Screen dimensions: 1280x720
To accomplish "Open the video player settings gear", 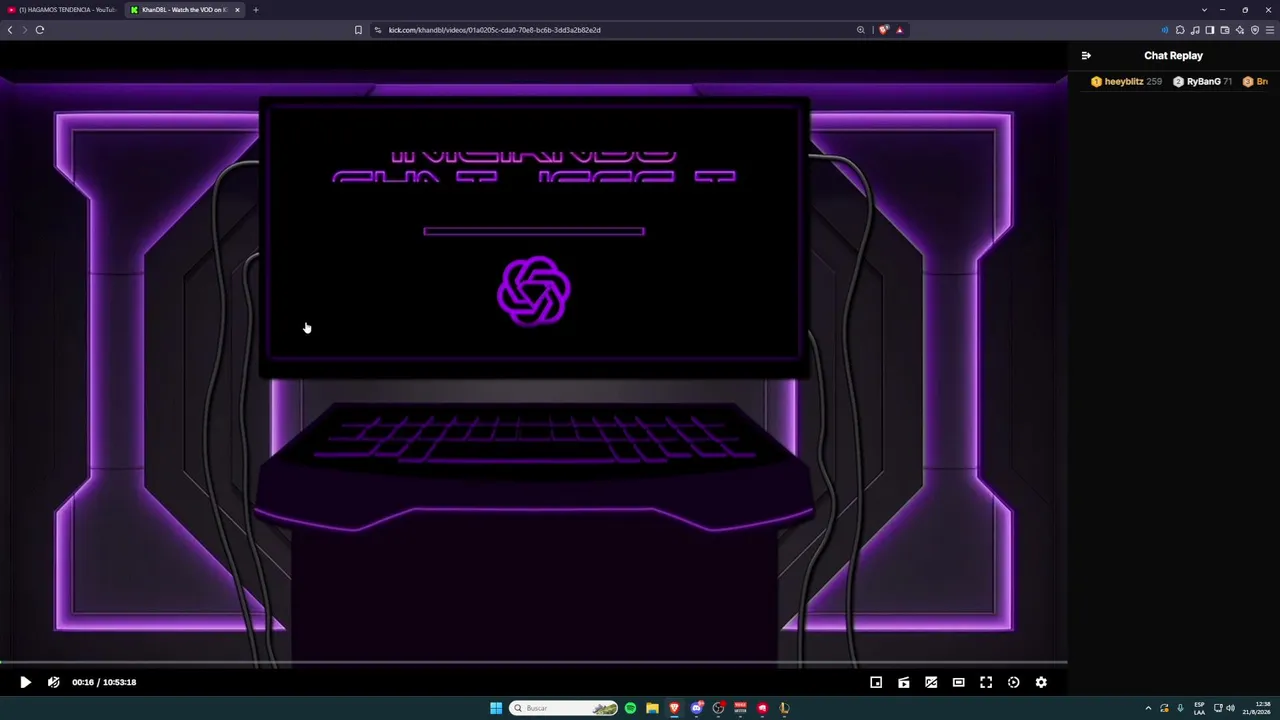I will 1041,682.
